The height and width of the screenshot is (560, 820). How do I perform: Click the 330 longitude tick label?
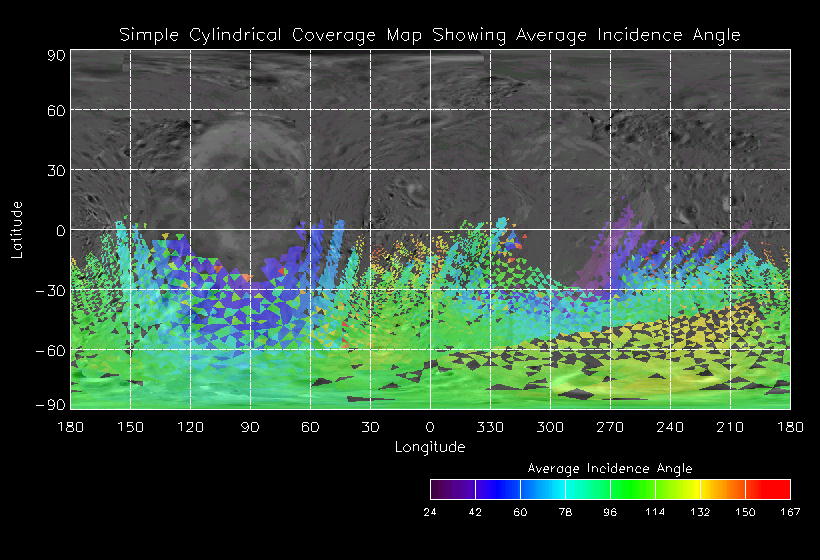490,427
